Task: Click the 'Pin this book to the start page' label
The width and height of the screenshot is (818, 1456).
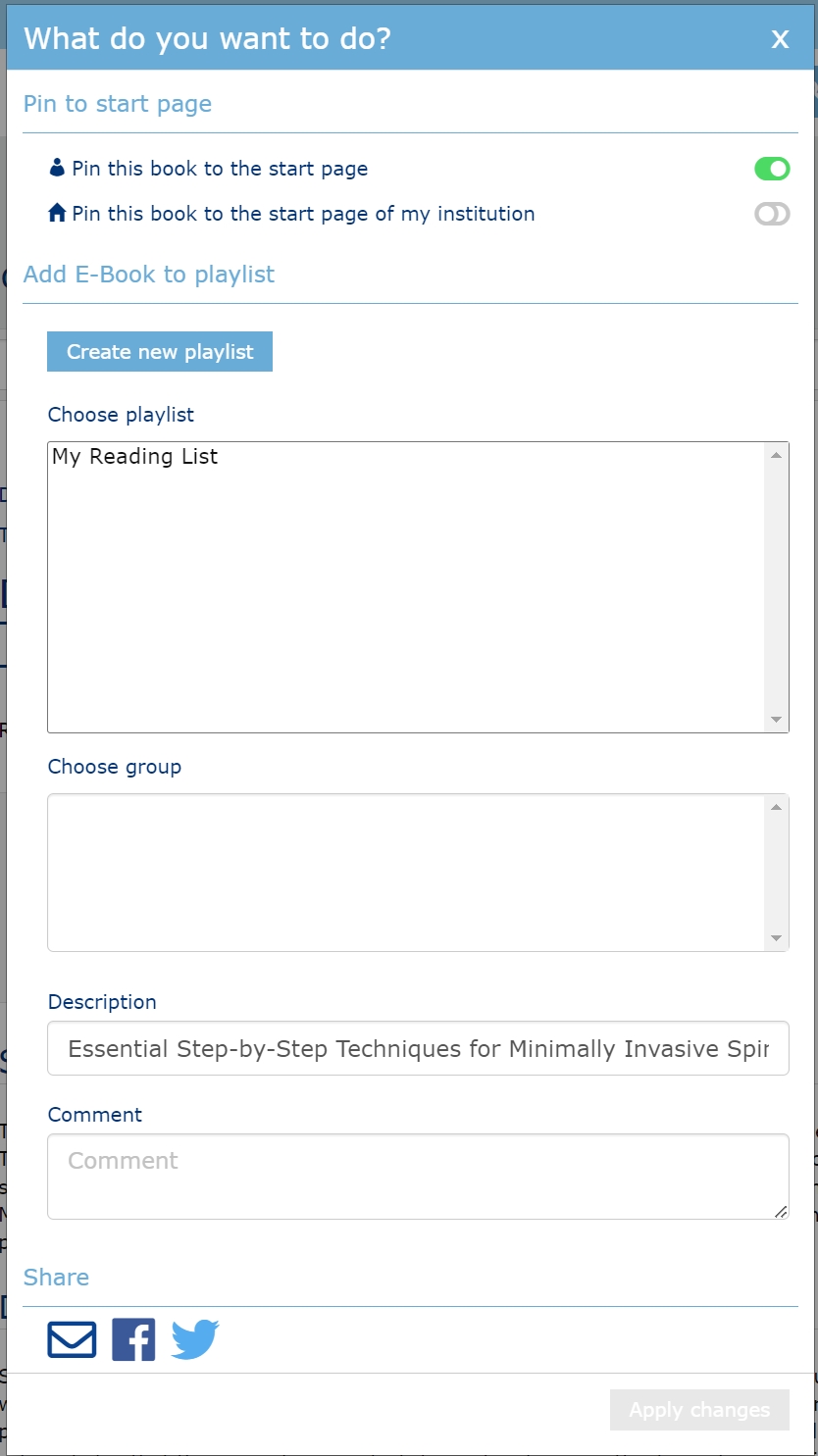Action: [x=220, y=169]
